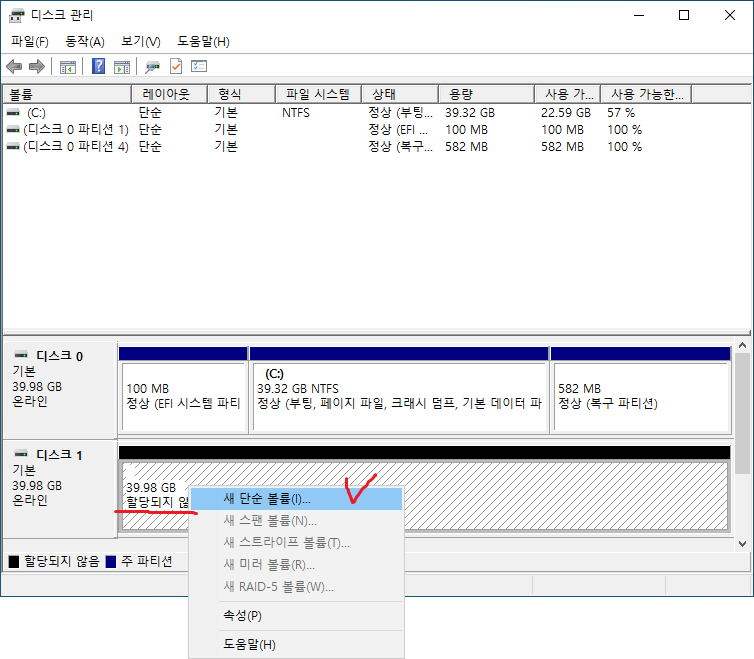
Task: Sort by the 파일 시스템 column header
Action: tap(318, 94)
